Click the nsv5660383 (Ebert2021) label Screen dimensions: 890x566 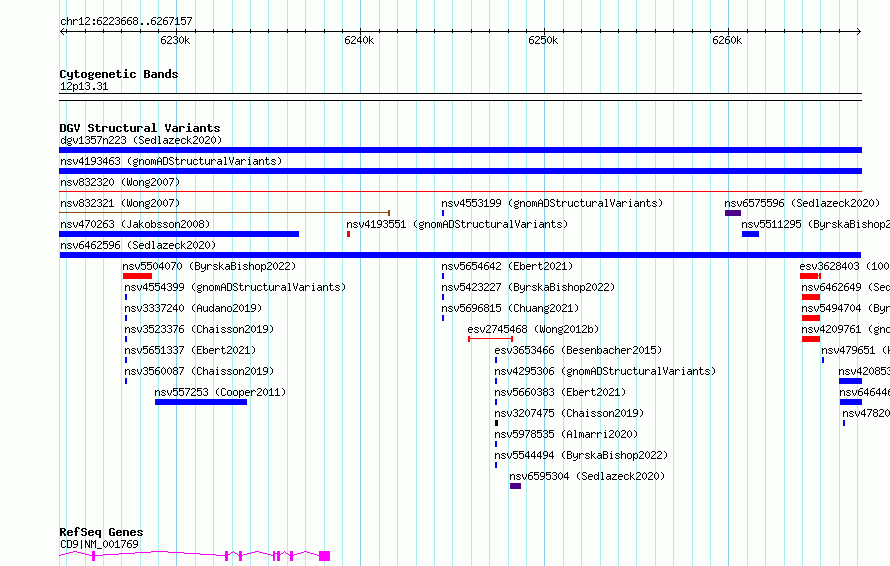click(x=560, y=392)
